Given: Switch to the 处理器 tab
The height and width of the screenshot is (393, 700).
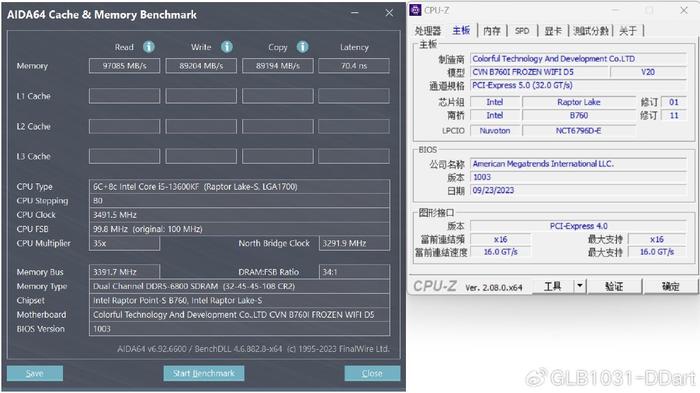Looking at the screenshot, I should [427, 31].
